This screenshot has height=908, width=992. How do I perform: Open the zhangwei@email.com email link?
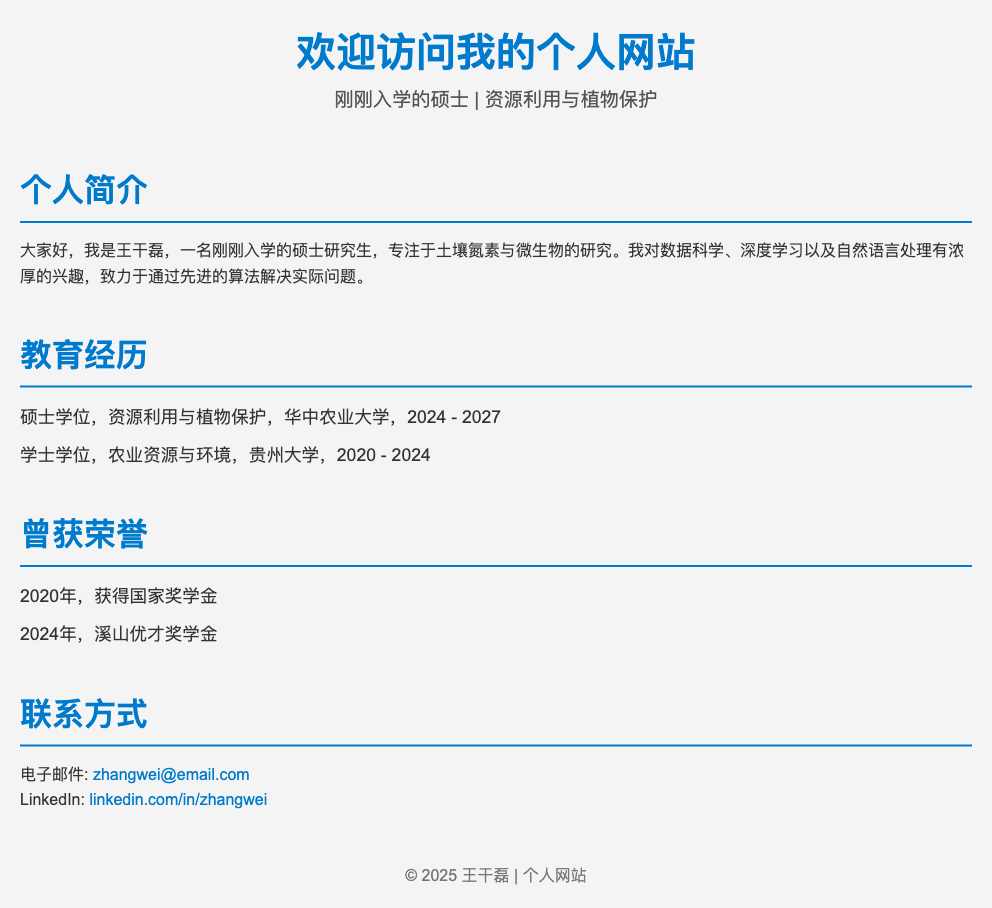click(171, 774)
